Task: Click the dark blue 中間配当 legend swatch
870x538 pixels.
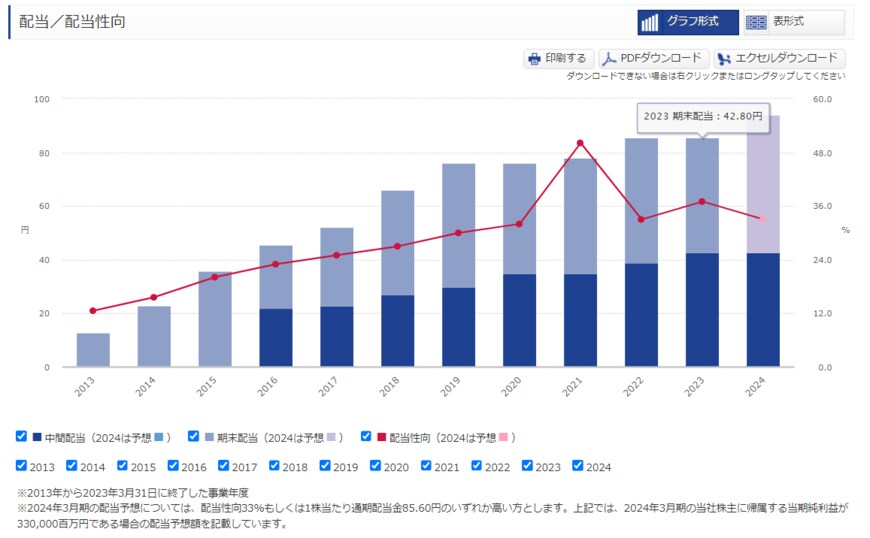Action: pyautogui.click(x=37, y=438)
